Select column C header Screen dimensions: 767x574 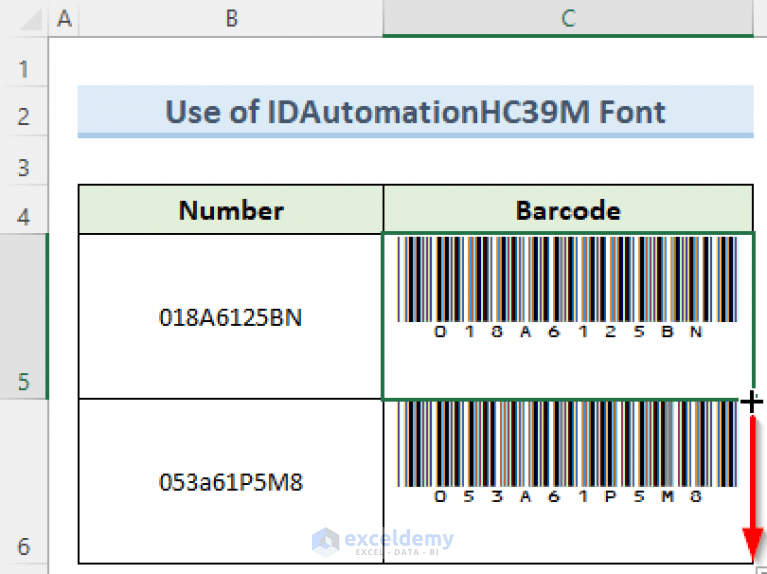tap(568, 19)
